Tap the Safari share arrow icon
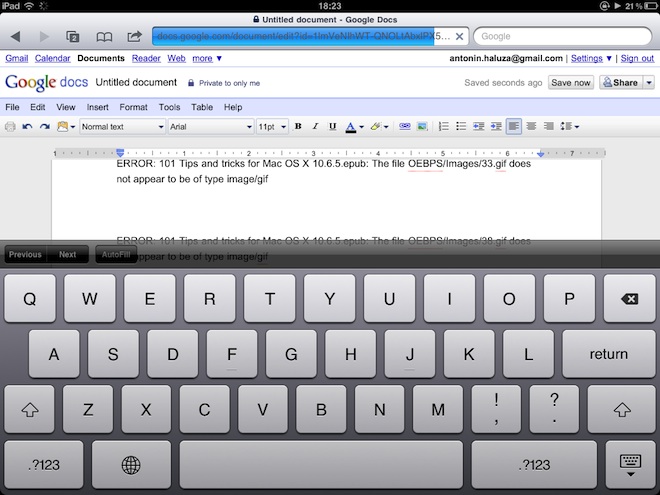This screenshot has width=660, height=495. pyautogui.click(x=134, y=37)
